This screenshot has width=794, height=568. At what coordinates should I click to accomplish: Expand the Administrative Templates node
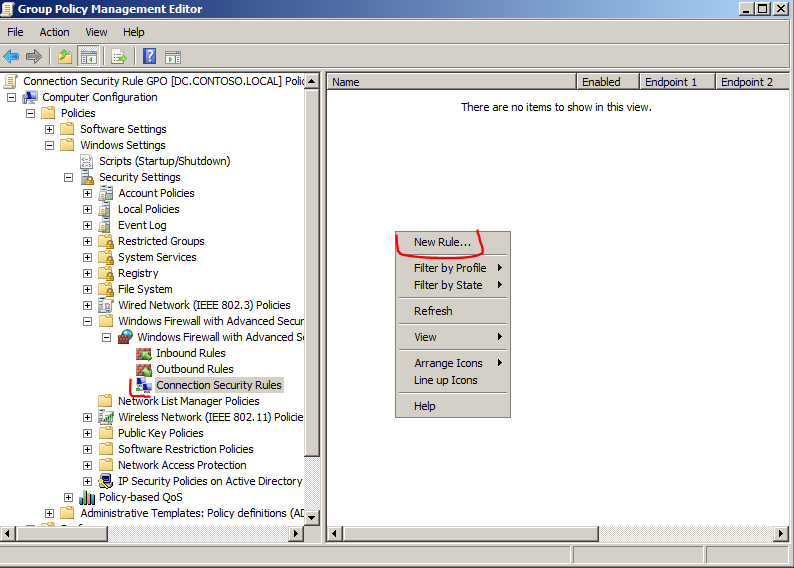click(x=50, y=513)
